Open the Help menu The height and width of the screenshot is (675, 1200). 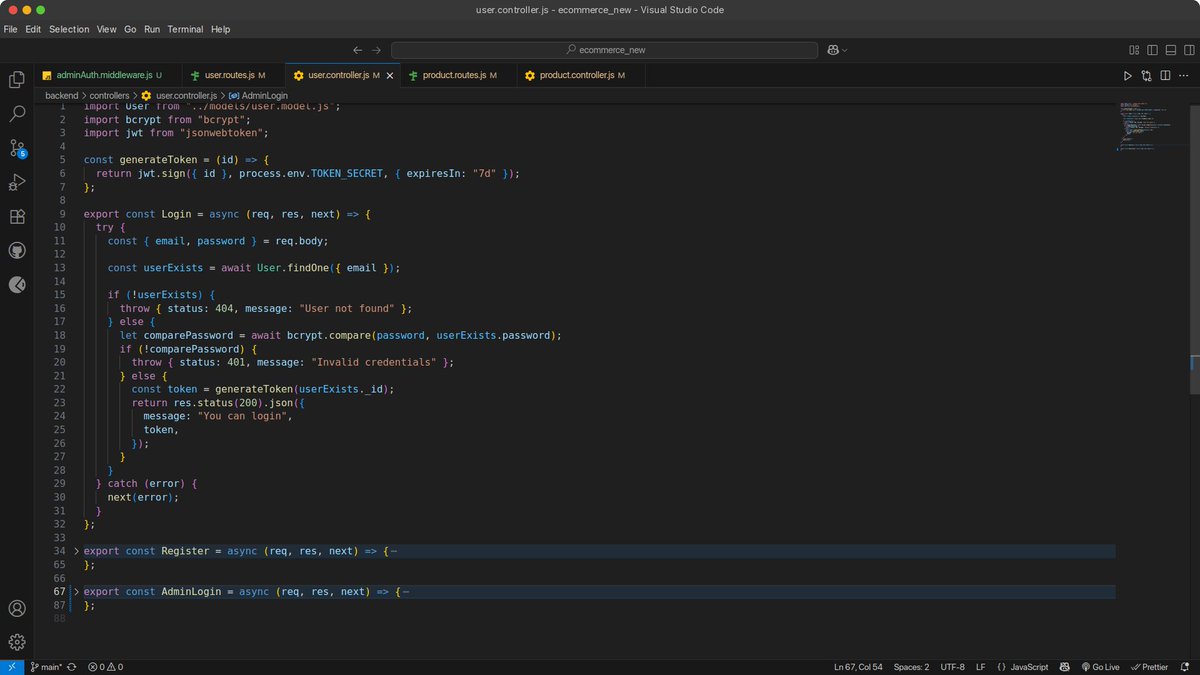(x=220, y=29)
